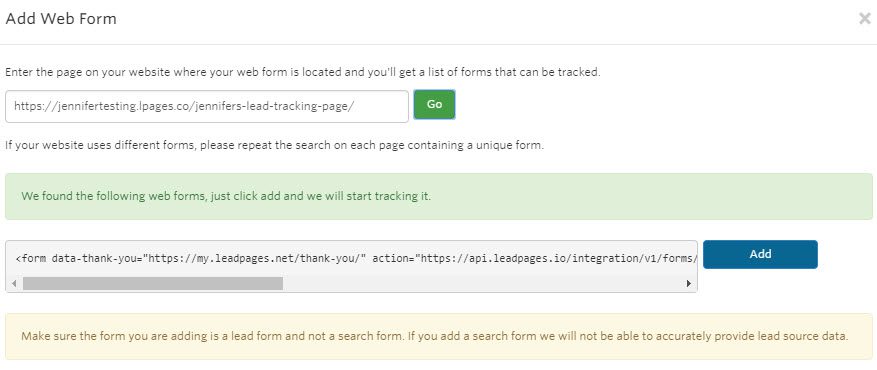Click the gray horizontal scrollbar thumb

[153, 283]
